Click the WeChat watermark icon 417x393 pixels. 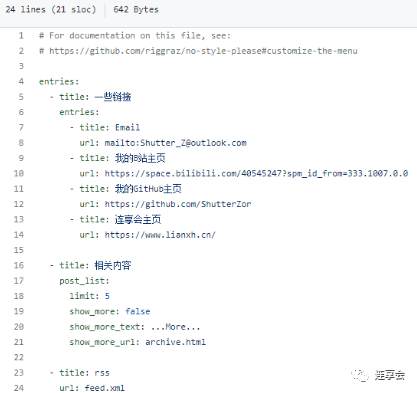(x=359, y=375)
